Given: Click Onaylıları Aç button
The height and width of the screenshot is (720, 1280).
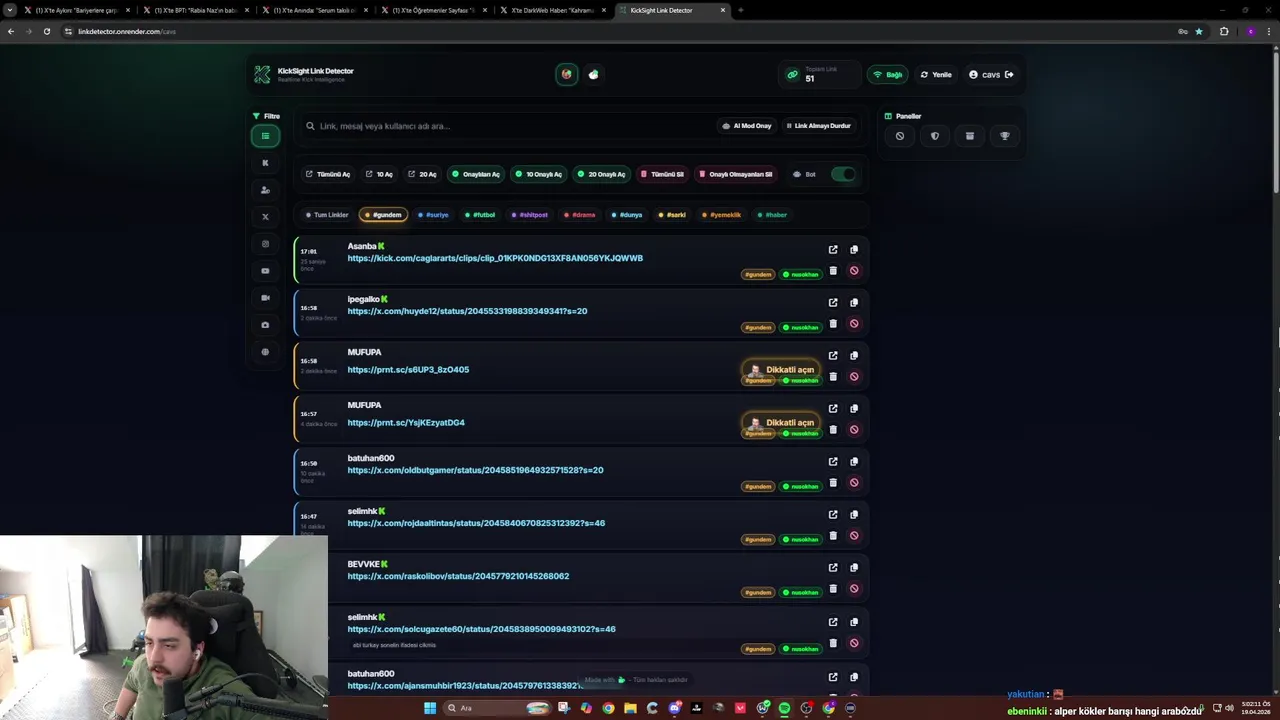Looking at the screenshot, I should [476, 174].
